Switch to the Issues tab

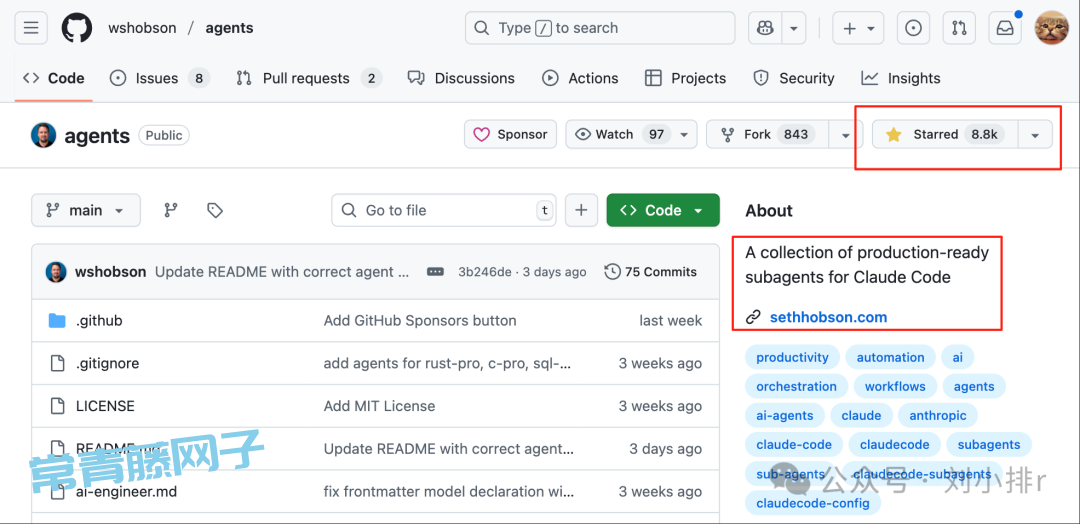(x=160, y=78)
